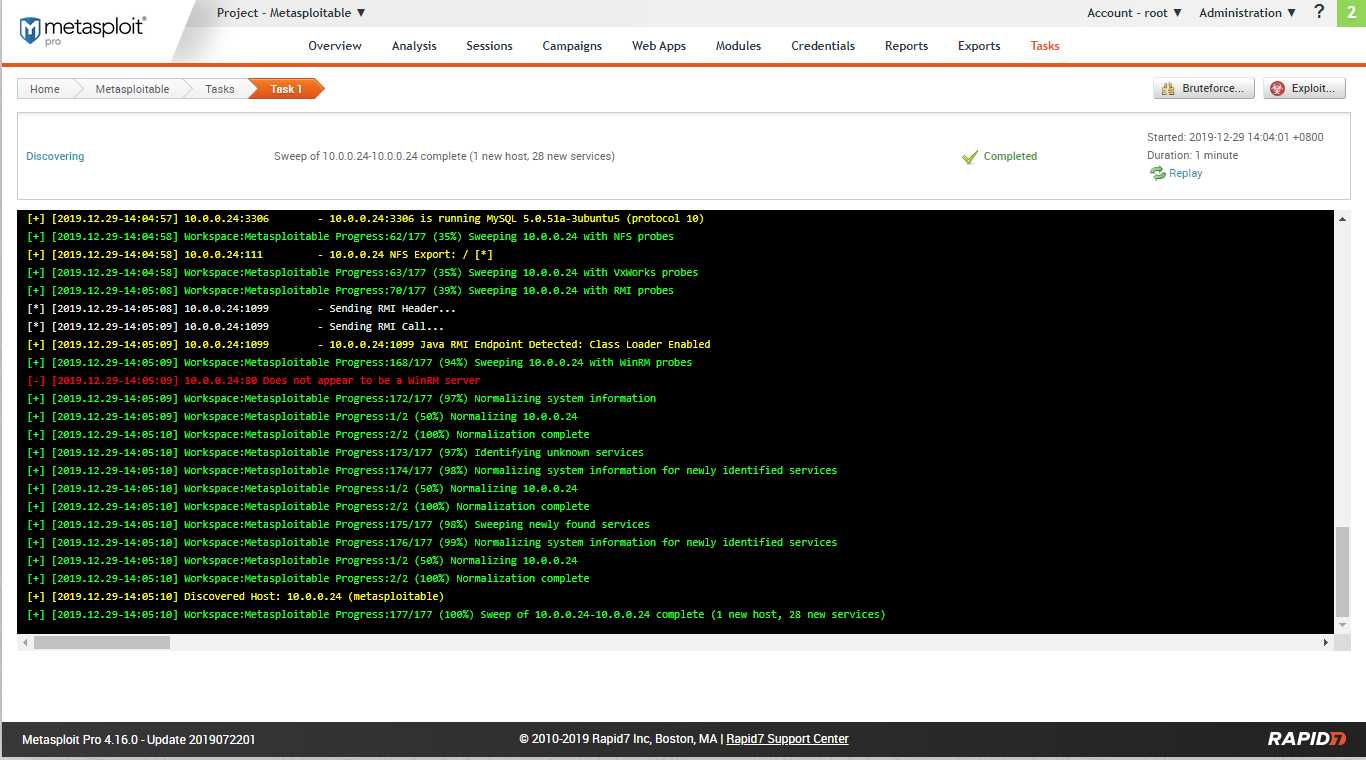Go back to the Tasks breadcrumb
The width and height of the screenshot is (1366, 760).
pyautogui.click(x=220, y=89)
